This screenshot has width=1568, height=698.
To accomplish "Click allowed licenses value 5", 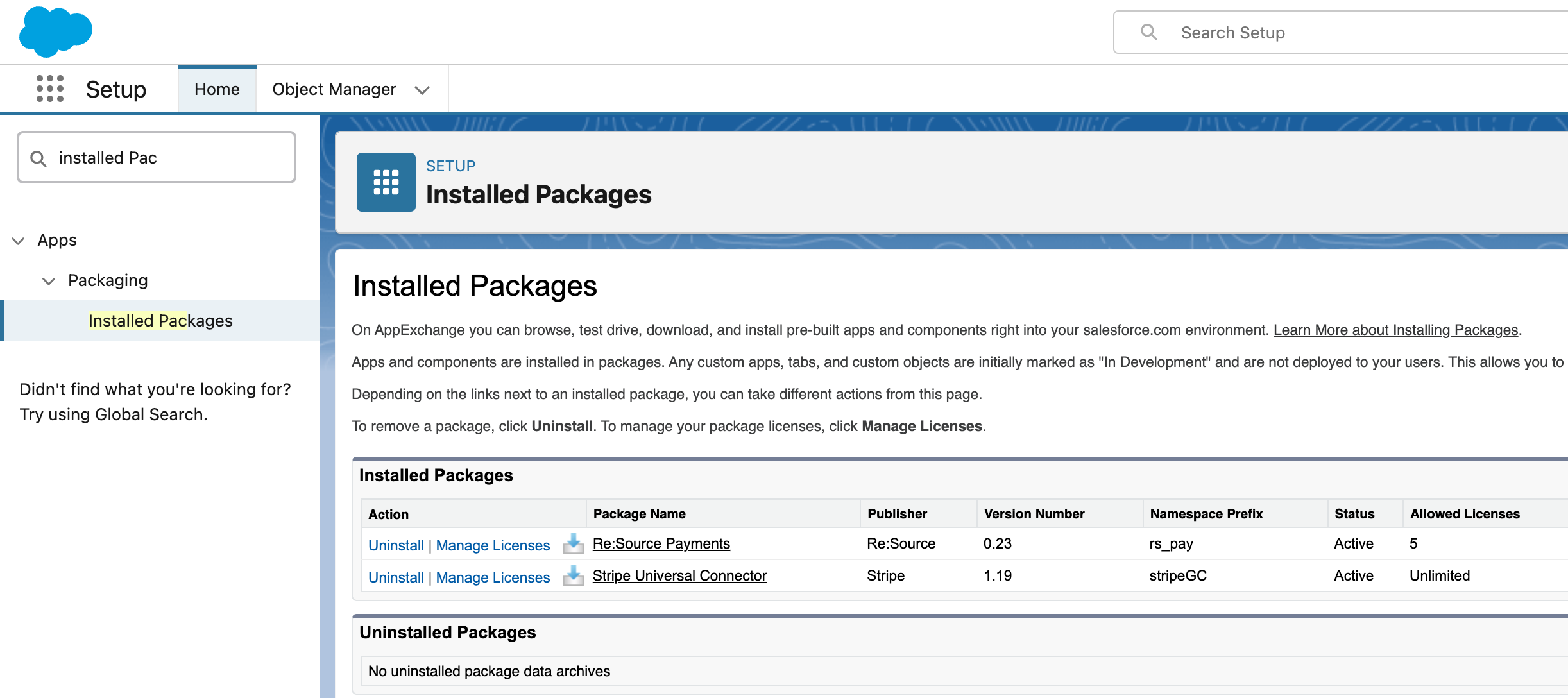I will click(1413, 543).
